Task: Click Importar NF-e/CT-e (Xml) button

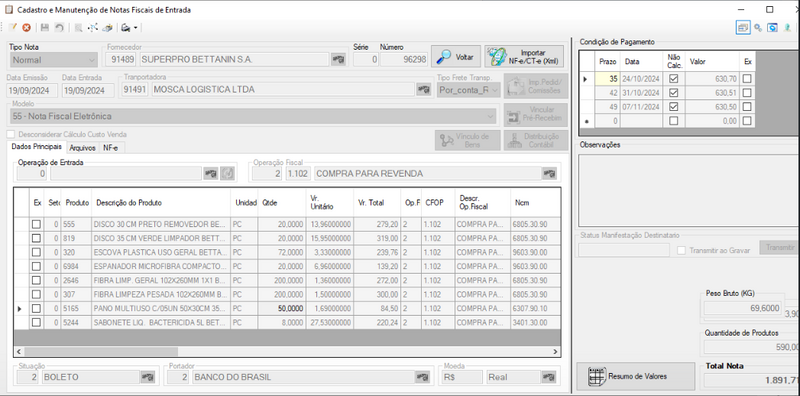Action: [x=524, y=57]
